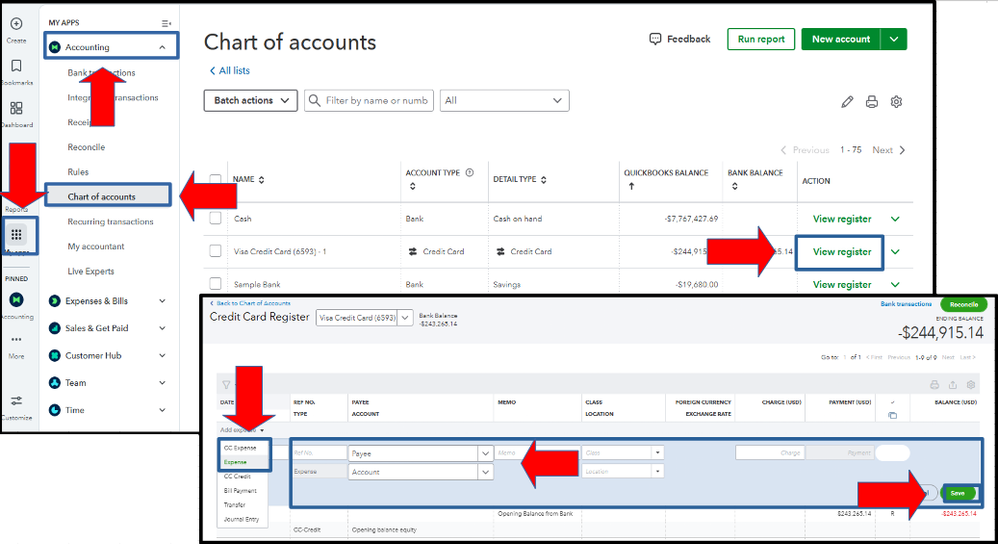Expand the Time section
The image size is (998, 544).
point(162,410)
